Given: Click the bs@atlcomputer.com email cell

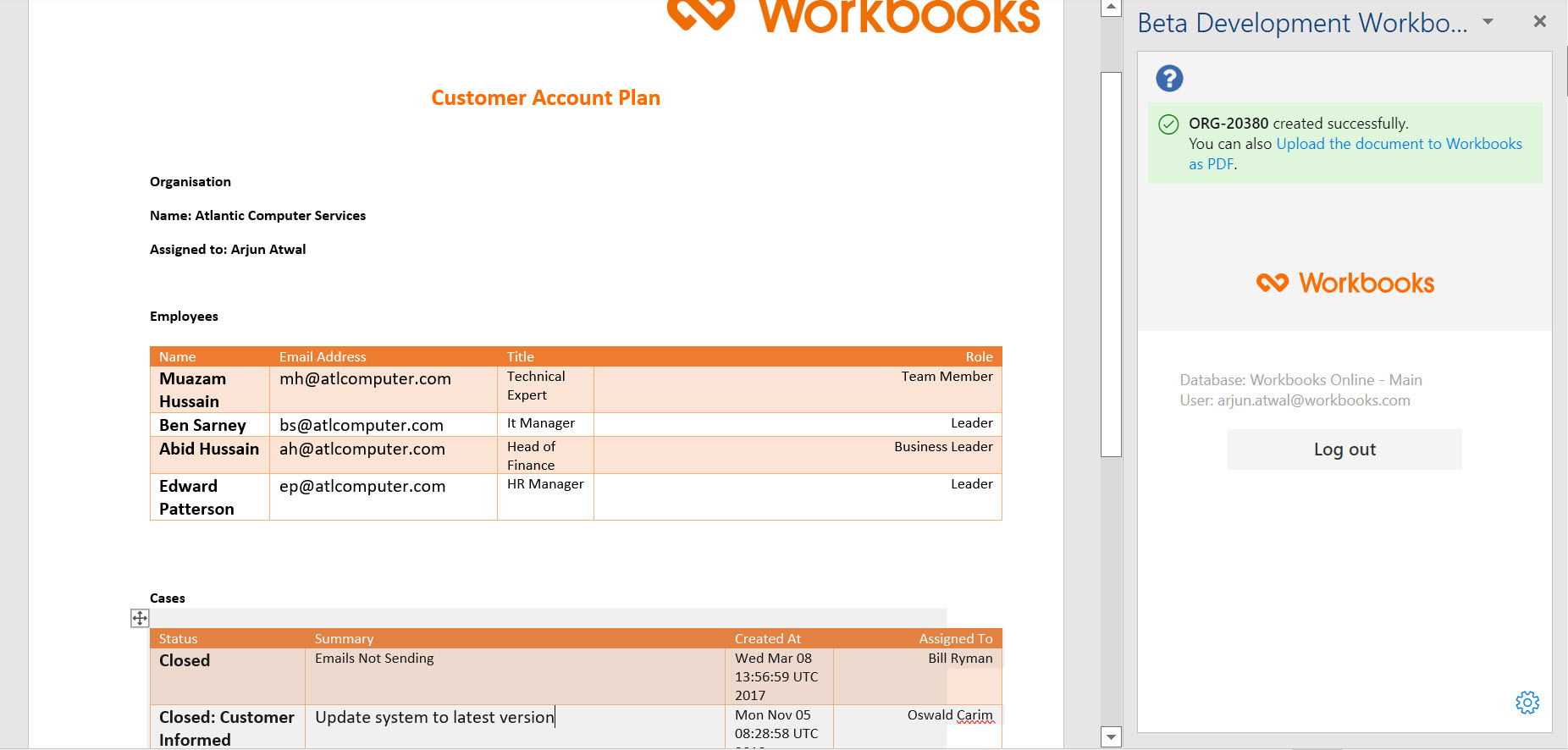Looking at the screenshot, I should point(384,425).
